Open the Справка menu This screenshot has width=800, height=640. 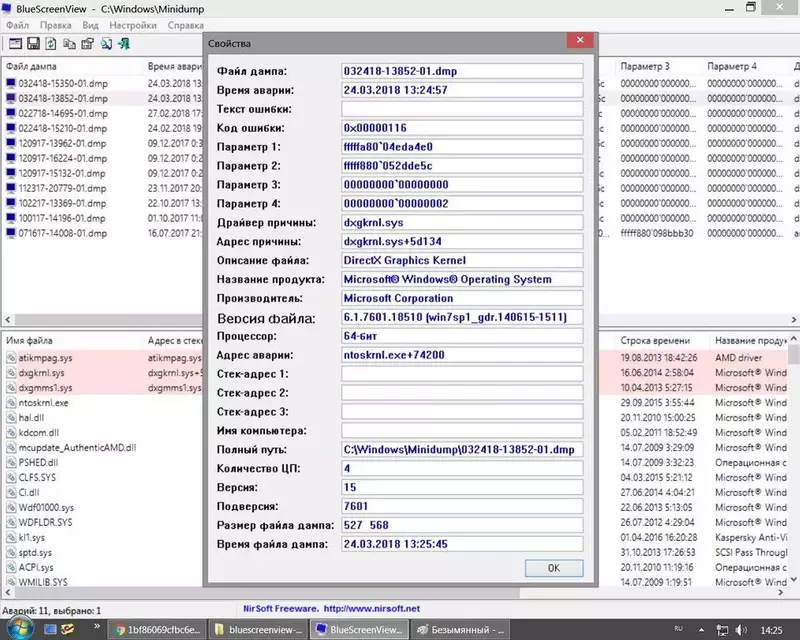pos(186,25)
